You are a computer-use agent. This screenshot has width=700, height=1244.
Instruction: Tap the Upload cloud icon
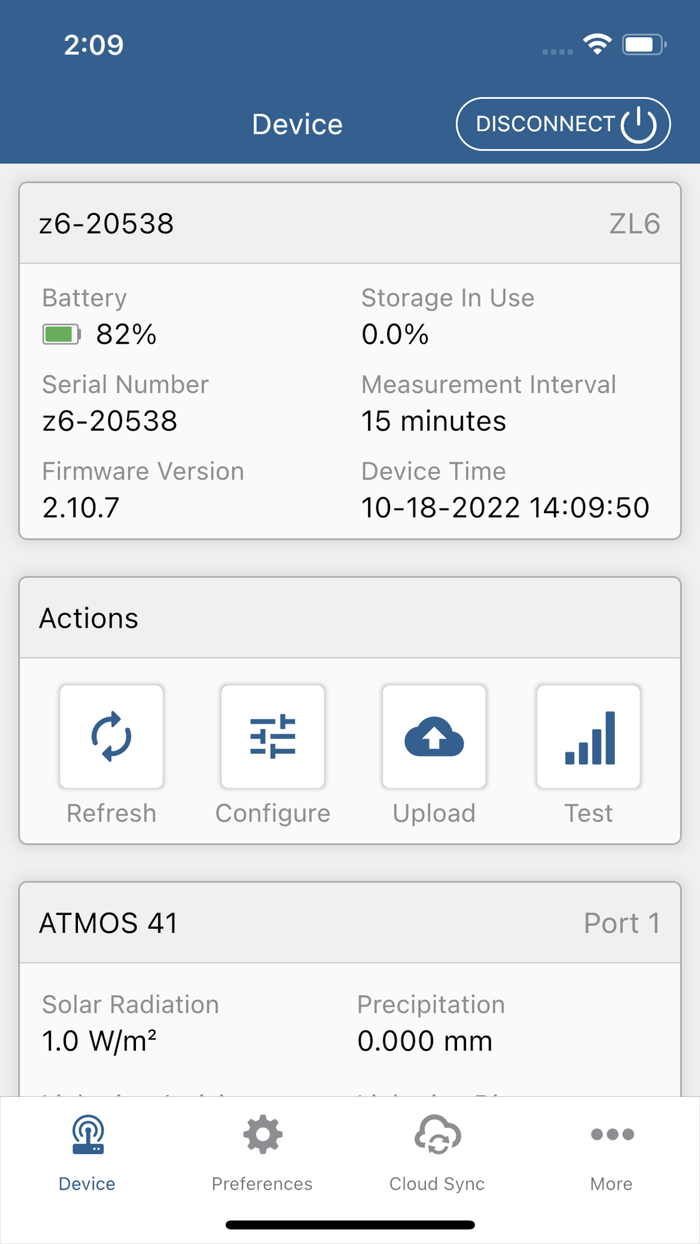[x=434, y=736]
